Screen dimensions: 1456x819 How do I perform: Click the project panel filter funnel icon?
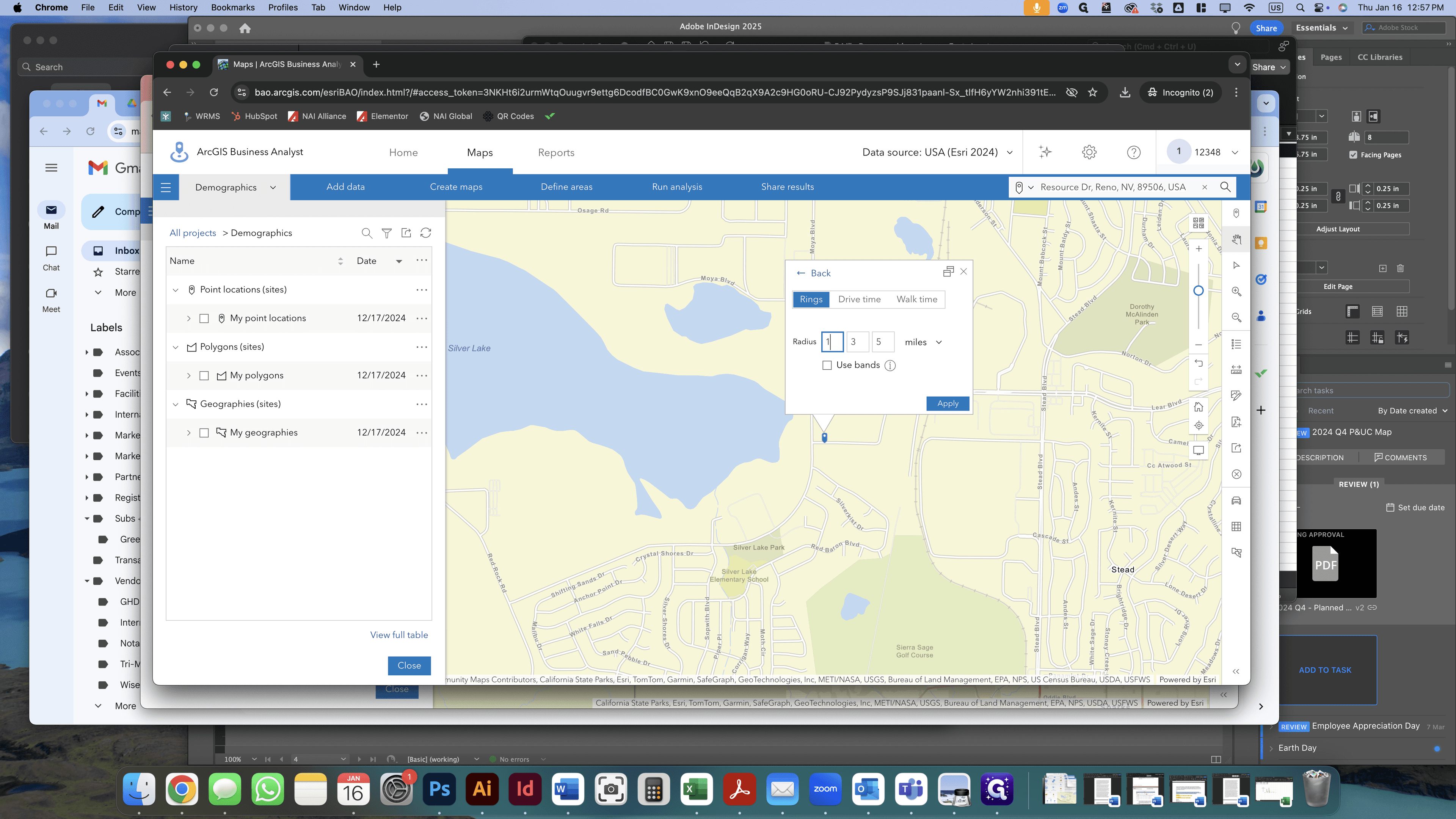[x=387, y=233]
